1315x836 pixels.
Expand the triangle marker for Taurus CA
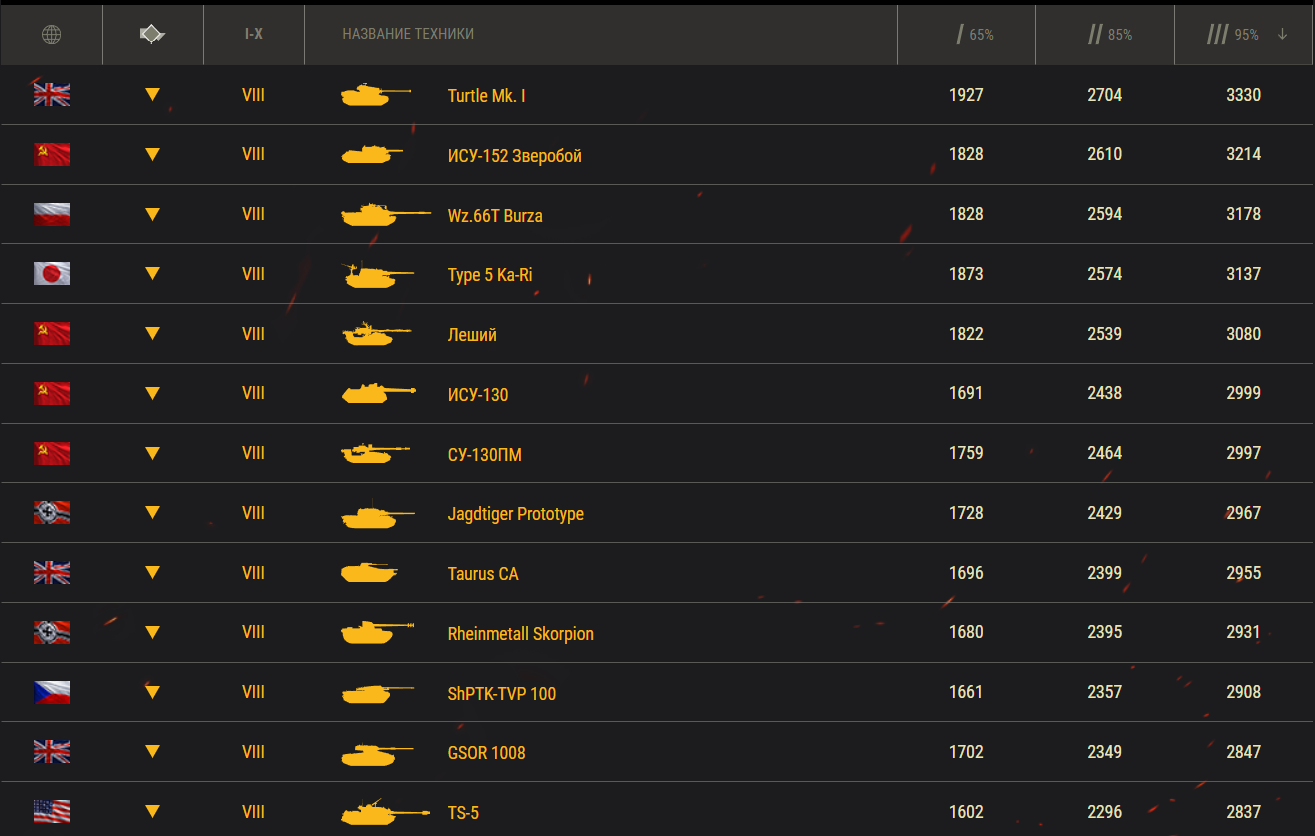click(x=152, y=573)
